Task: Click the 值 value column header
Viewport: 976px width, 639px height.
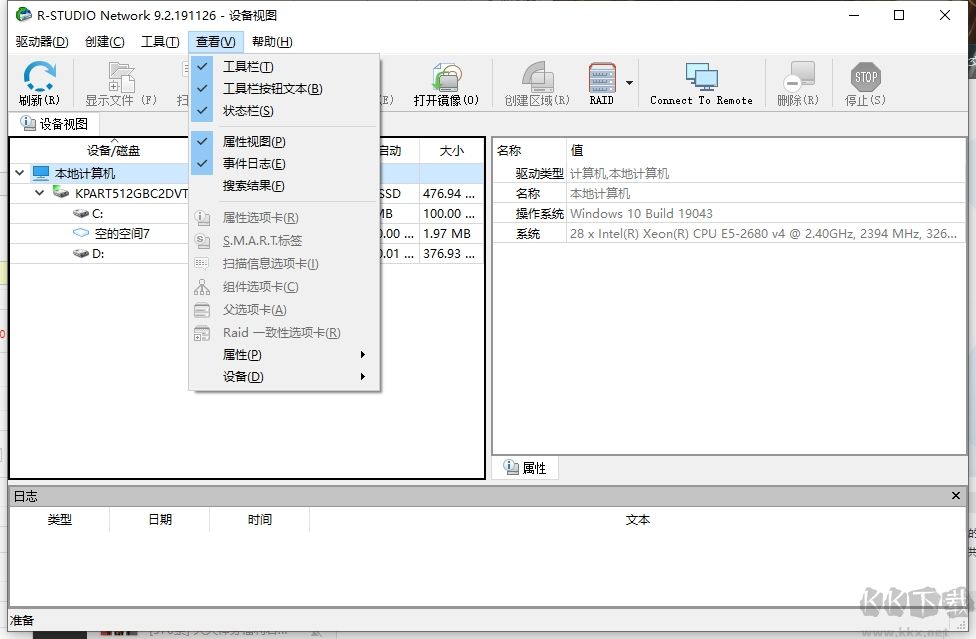Action: coord(766,150)
